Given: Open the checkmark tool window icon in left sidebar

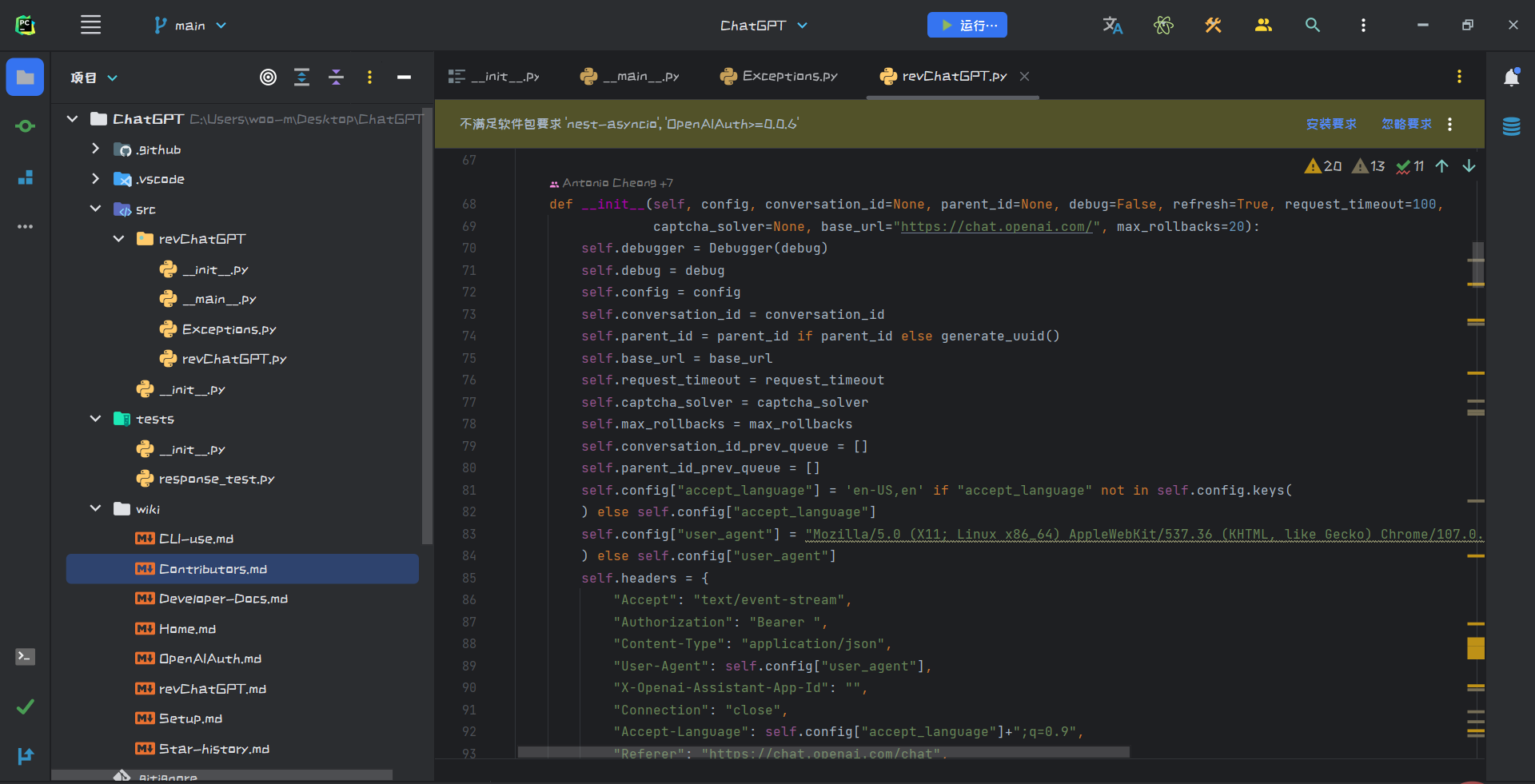Looking at the screenshot, I should pos(25,706).
